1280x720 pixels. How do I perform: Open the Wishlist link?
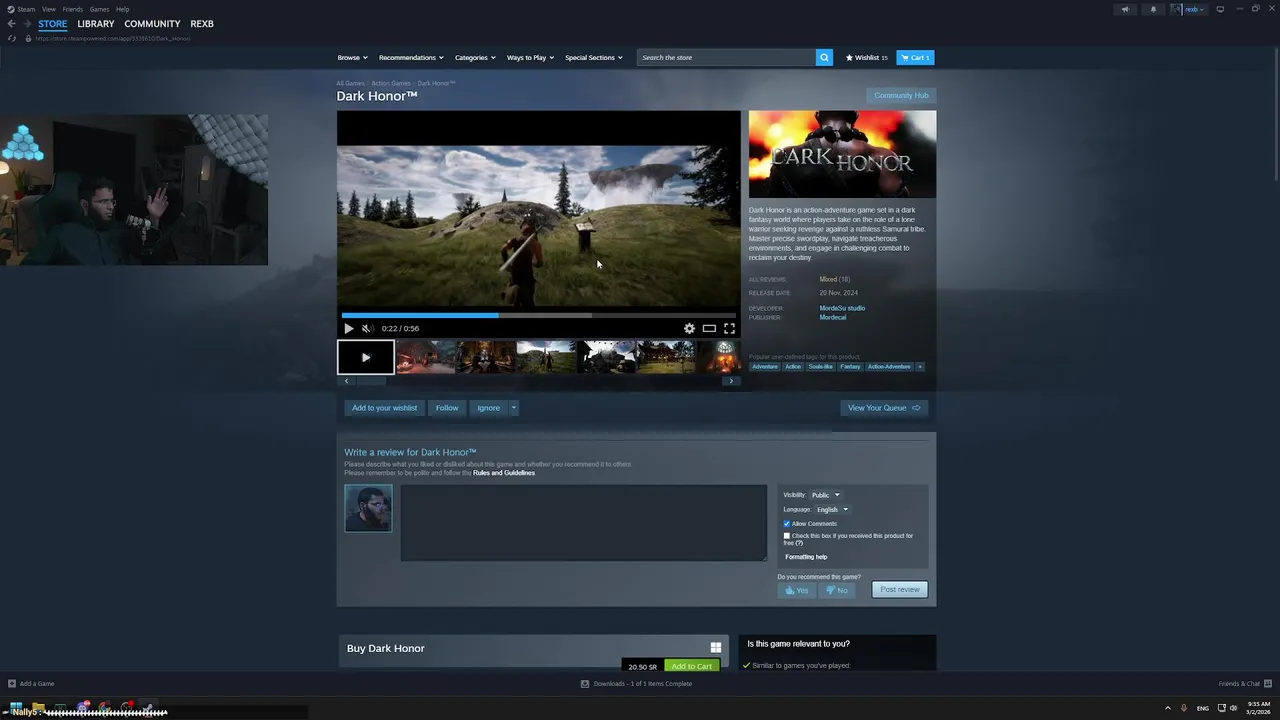click(867, 57)
